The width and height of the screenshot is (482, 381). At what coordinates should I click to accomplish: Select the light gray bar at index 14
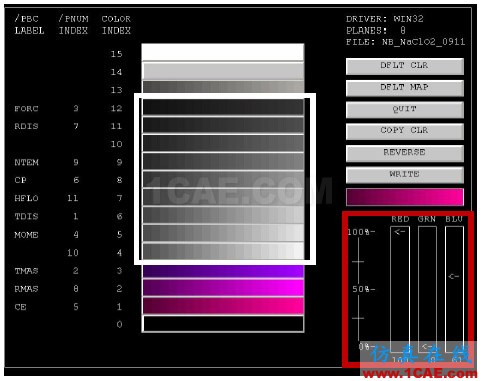(x=223, y=71)
